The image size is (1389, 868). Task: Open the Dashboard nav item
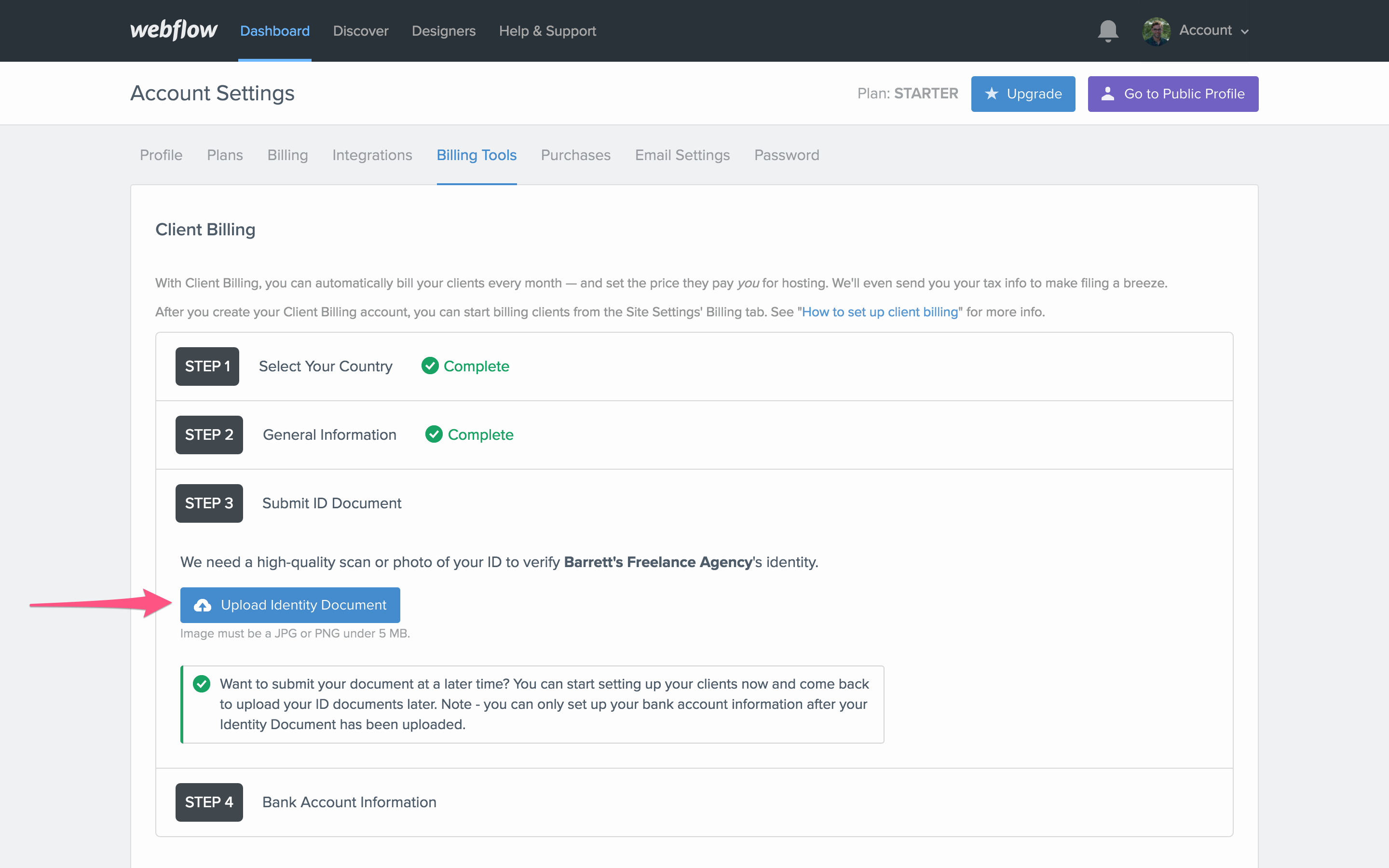pos(275,31)
